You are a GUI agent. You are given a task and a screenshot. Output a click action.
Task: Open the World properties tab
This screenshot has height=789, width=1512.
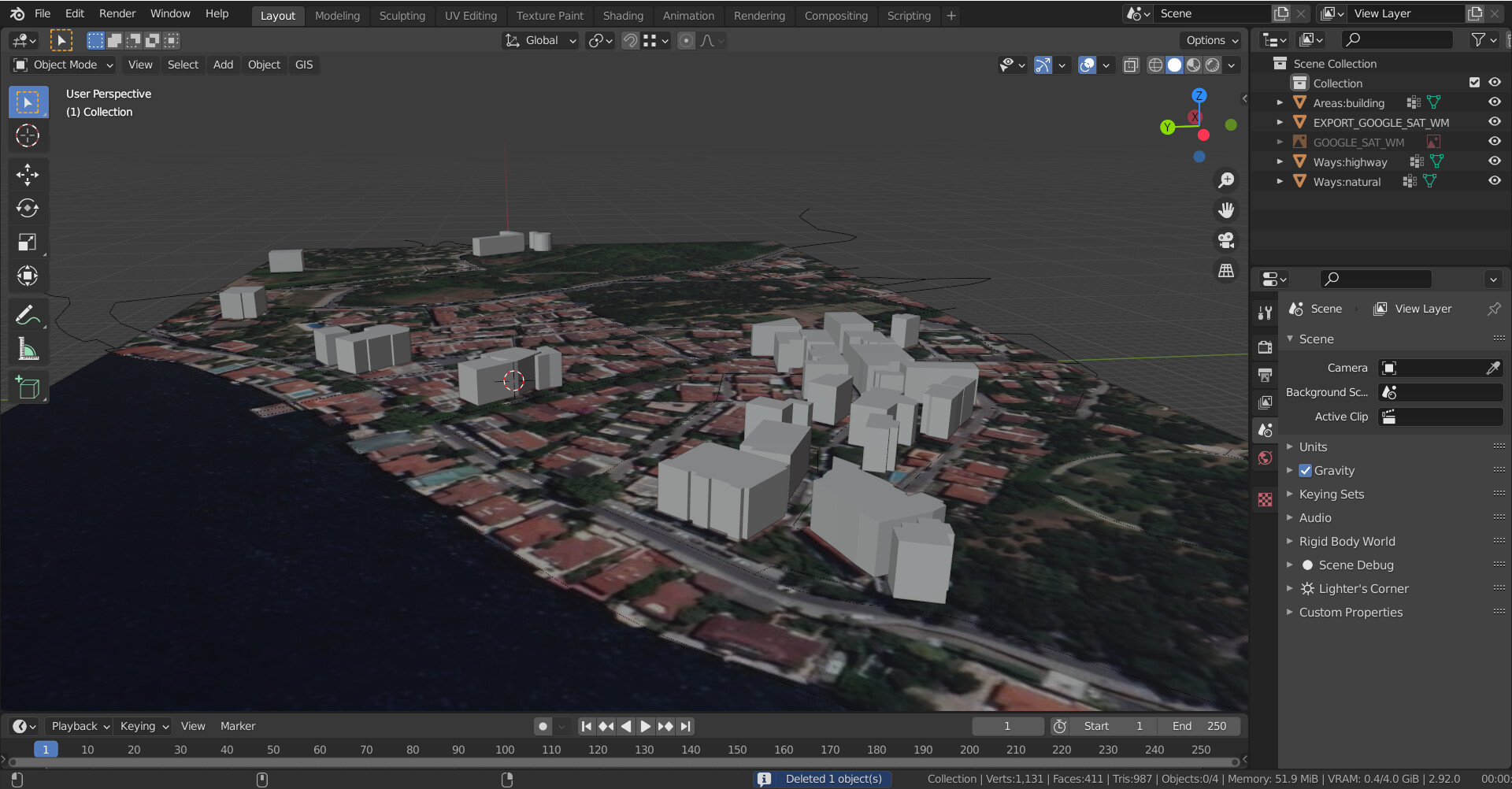point(1265,458)
